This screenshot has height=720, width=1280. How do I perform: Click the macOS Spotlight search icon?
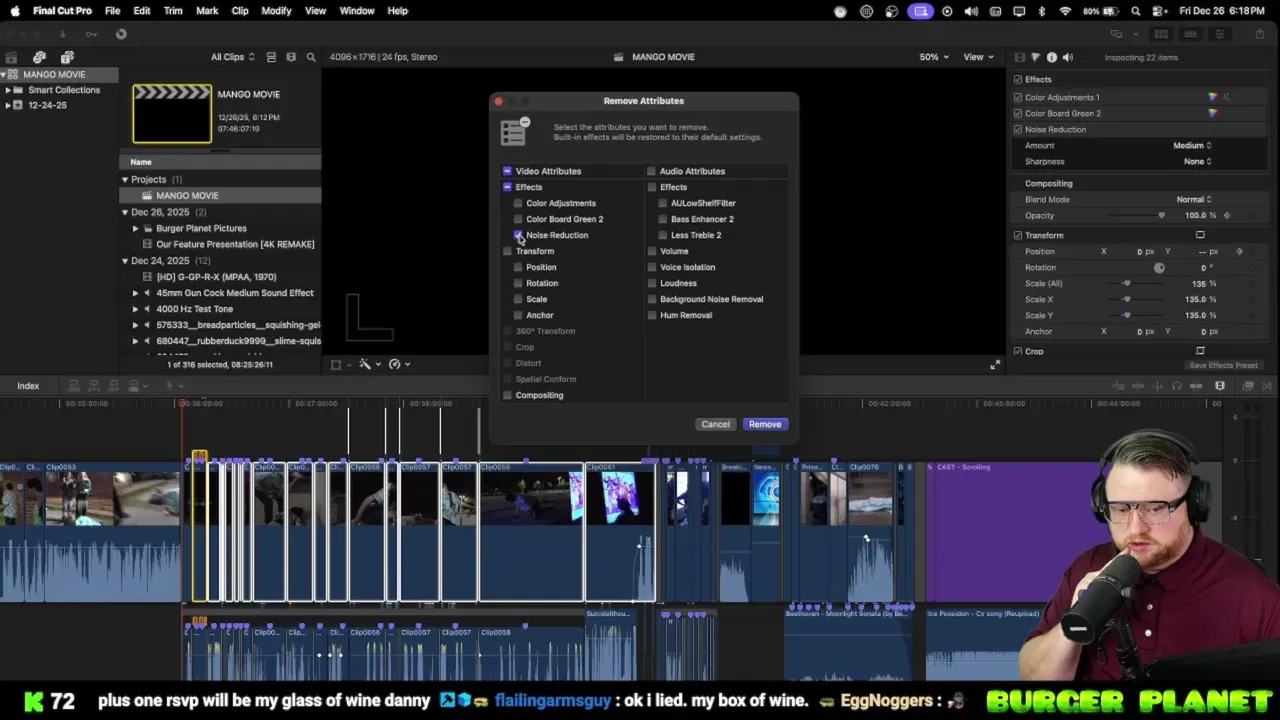1136,11
